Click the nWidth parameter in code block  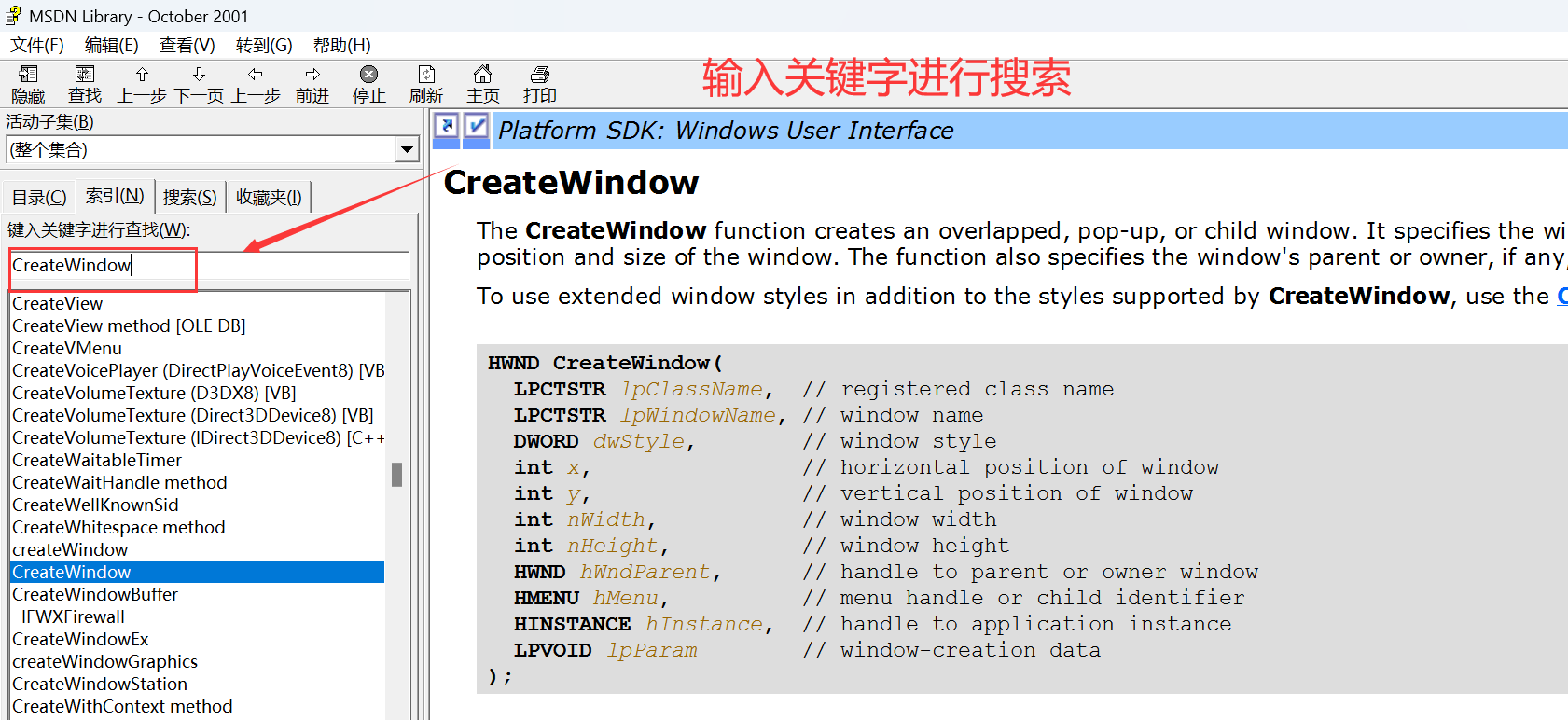pyautogui.click(x=606, y=519)
